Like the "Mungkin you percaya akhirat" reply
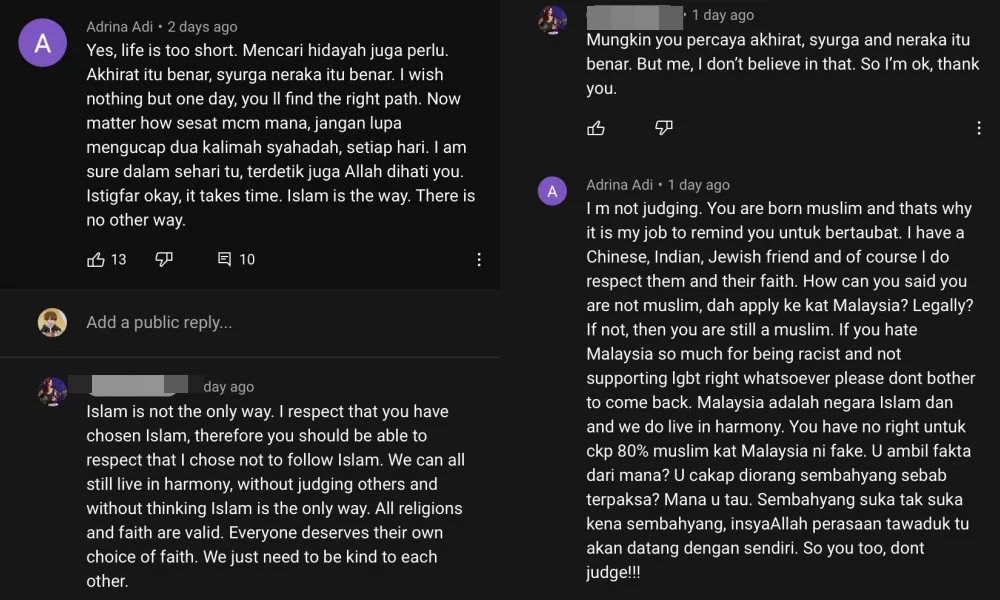The height and width of the screenshot is (600, 1000). coord(596,127)
